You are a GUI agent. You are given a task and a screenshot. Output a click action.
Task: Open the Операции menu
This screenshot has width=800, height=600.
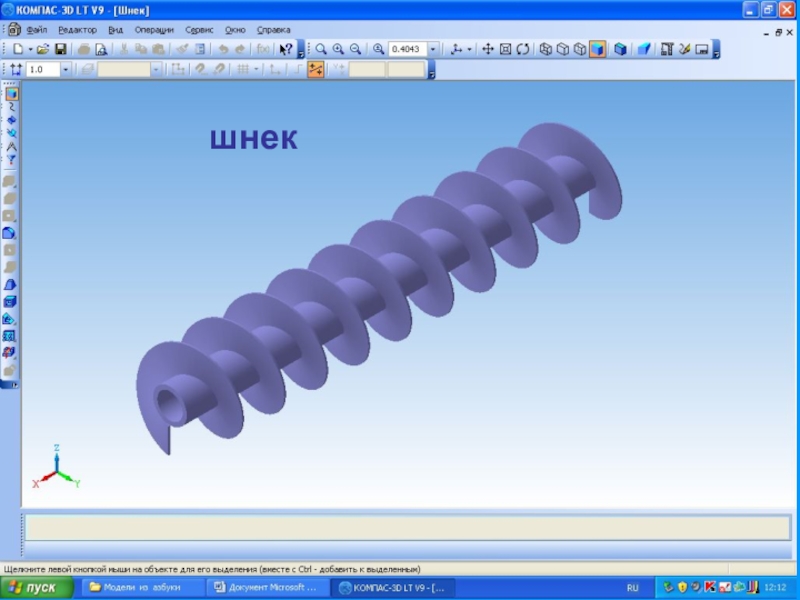pyautogui.click(x=154, y=30)
